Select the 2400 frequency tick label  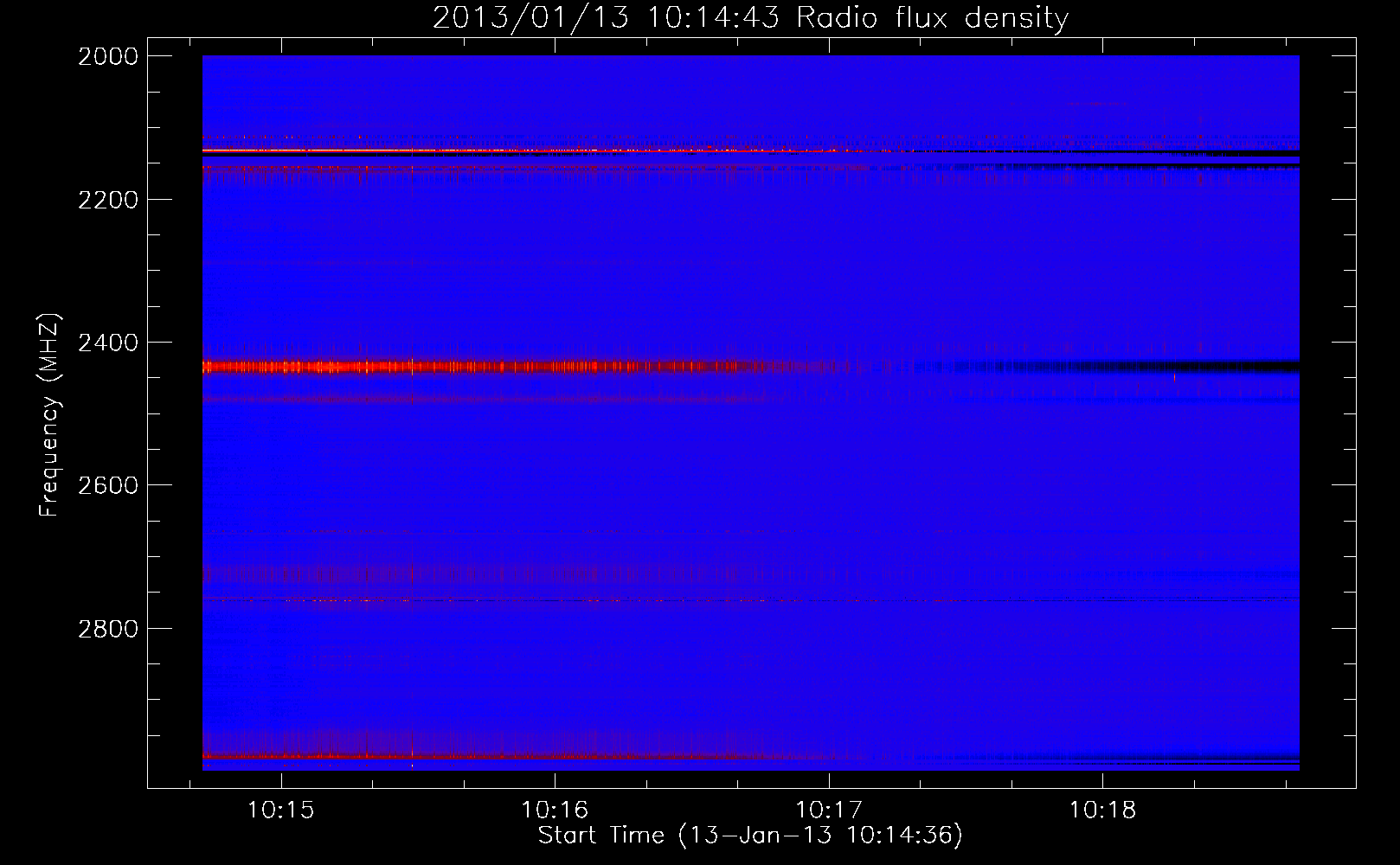[x=108, y=343]
